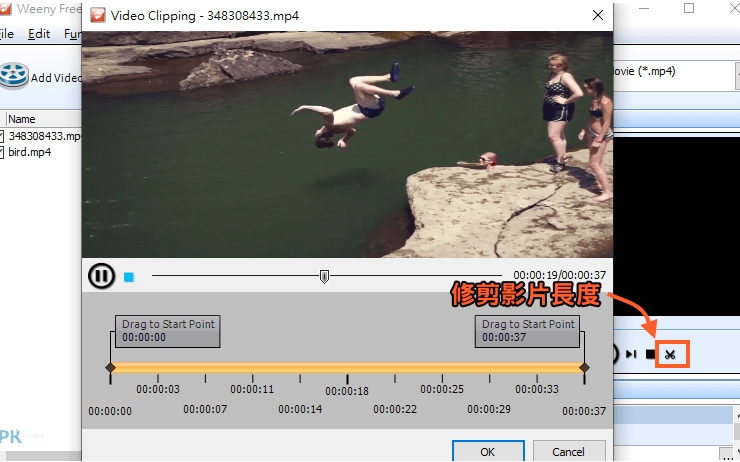Click the orange clip range bar
This screenshot has height=462, width=740.
pos(347,368)
